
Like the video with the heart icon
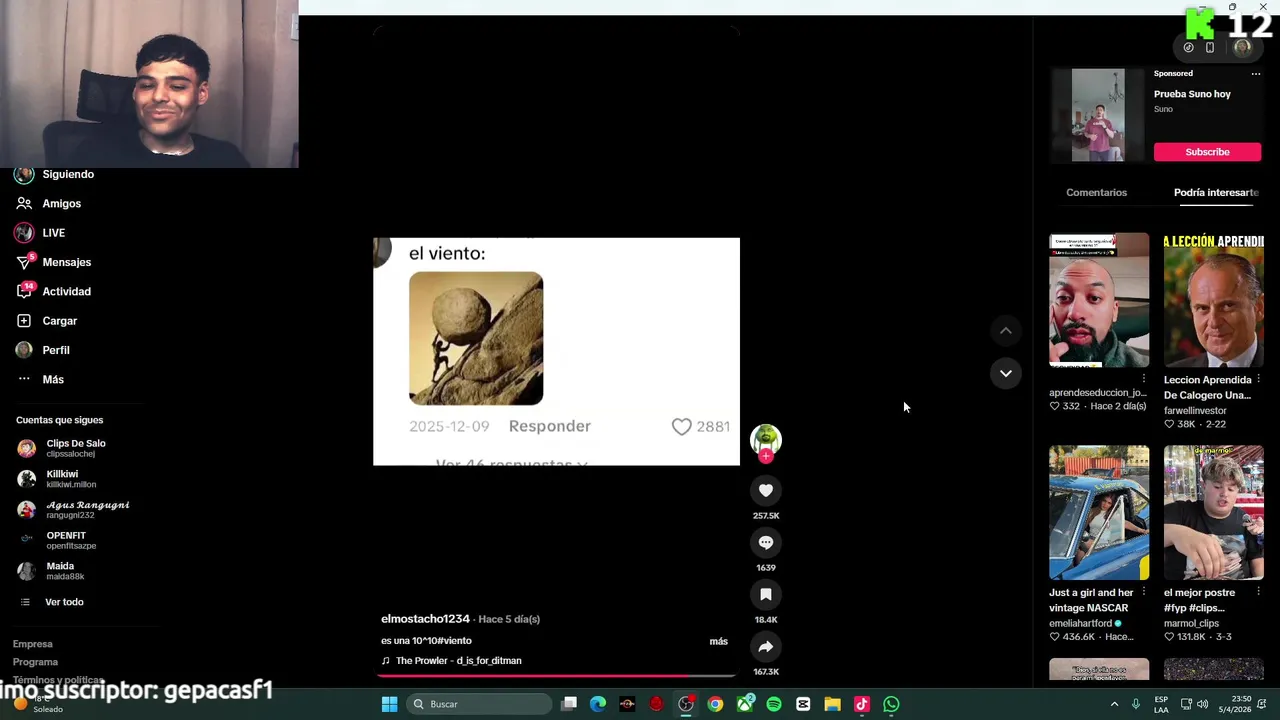tap(766, 490)
